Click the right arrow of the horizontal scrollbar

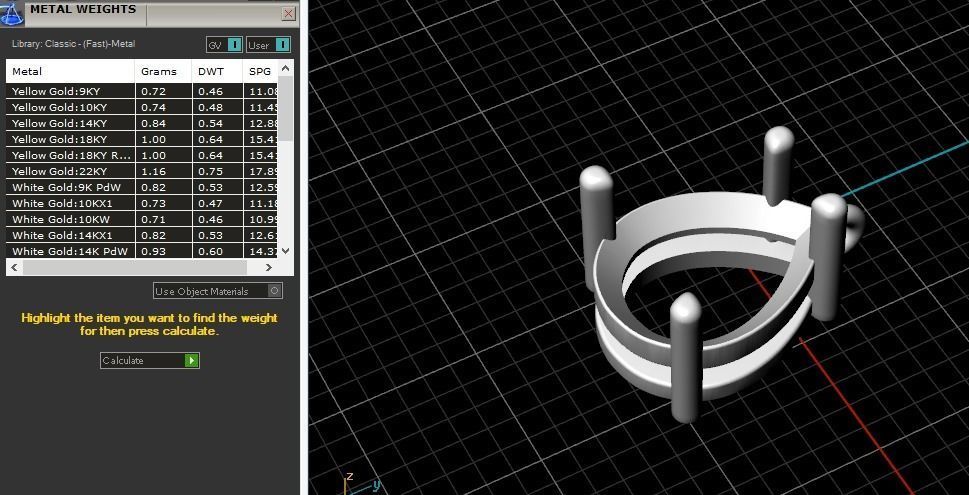pyautogui.click(x=269, y=268)
